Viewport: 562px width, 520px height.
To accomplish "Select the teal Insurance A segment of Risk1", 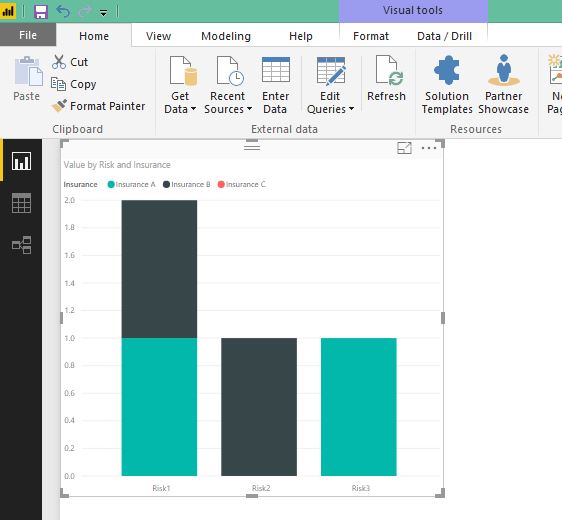I will click(159, 407).
